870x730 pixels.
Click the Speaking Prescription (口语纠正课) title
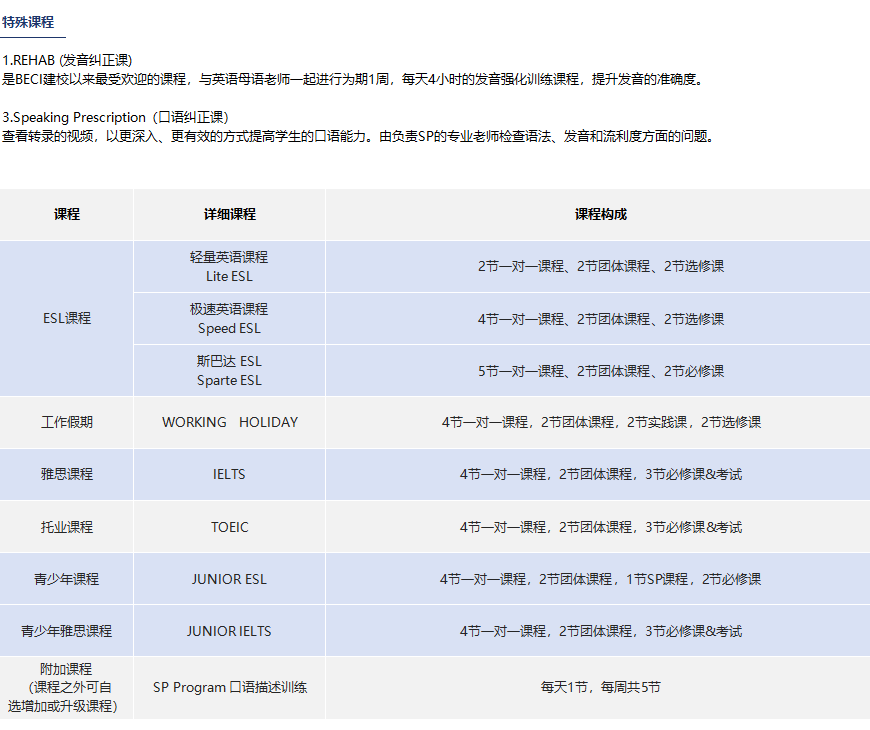click(x=115, y=117)
